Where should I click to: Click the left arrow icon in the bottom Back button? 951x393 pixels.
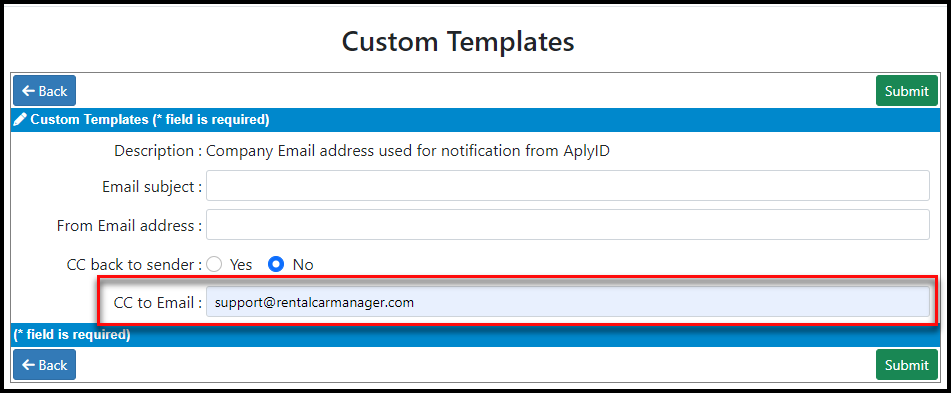click(29, 364)
